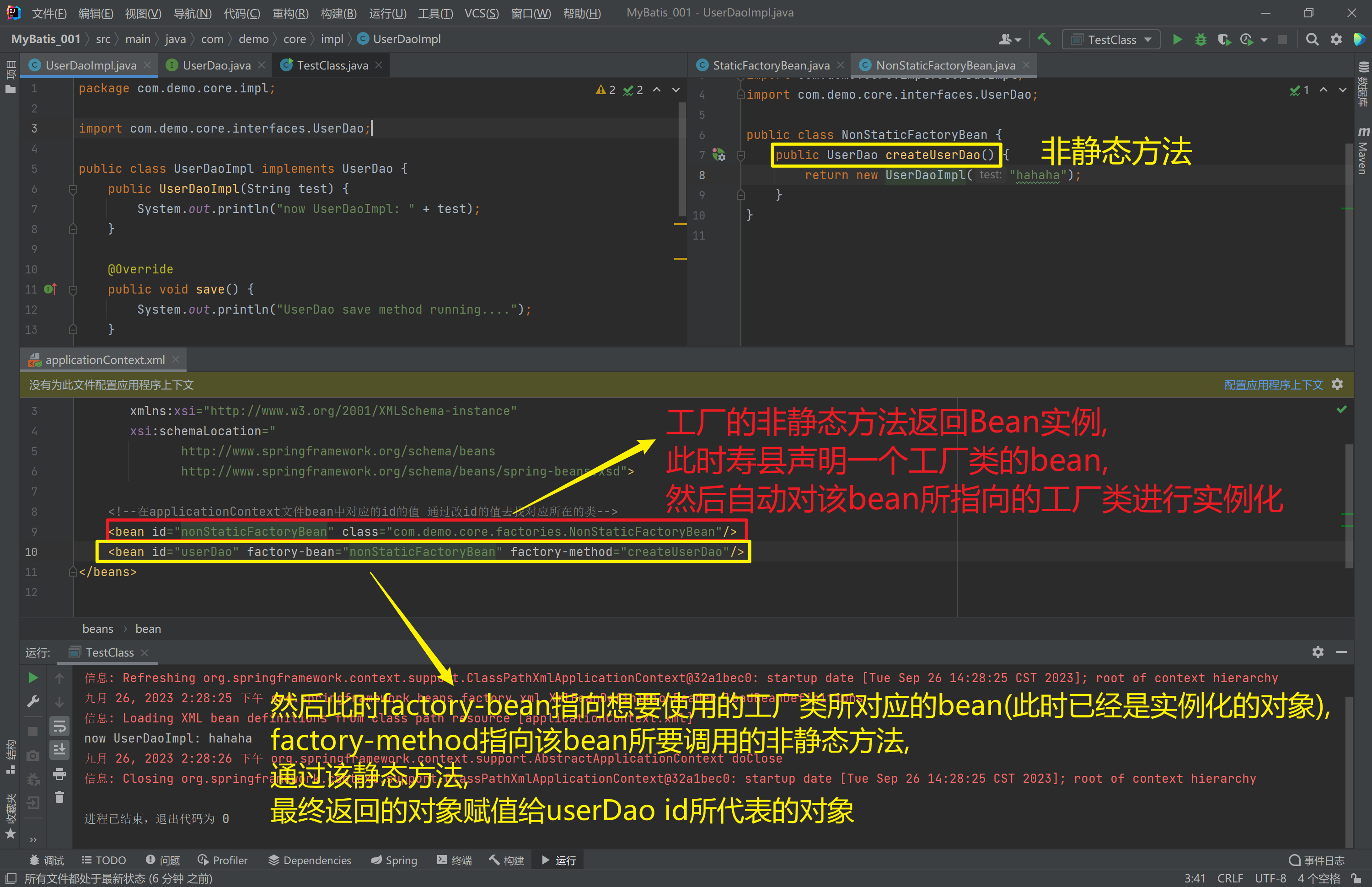The height and width of the screenshot is (887, 1372).
Task: Open IDE settings gear in top toolbar
Action: (x=1336, y=39)
